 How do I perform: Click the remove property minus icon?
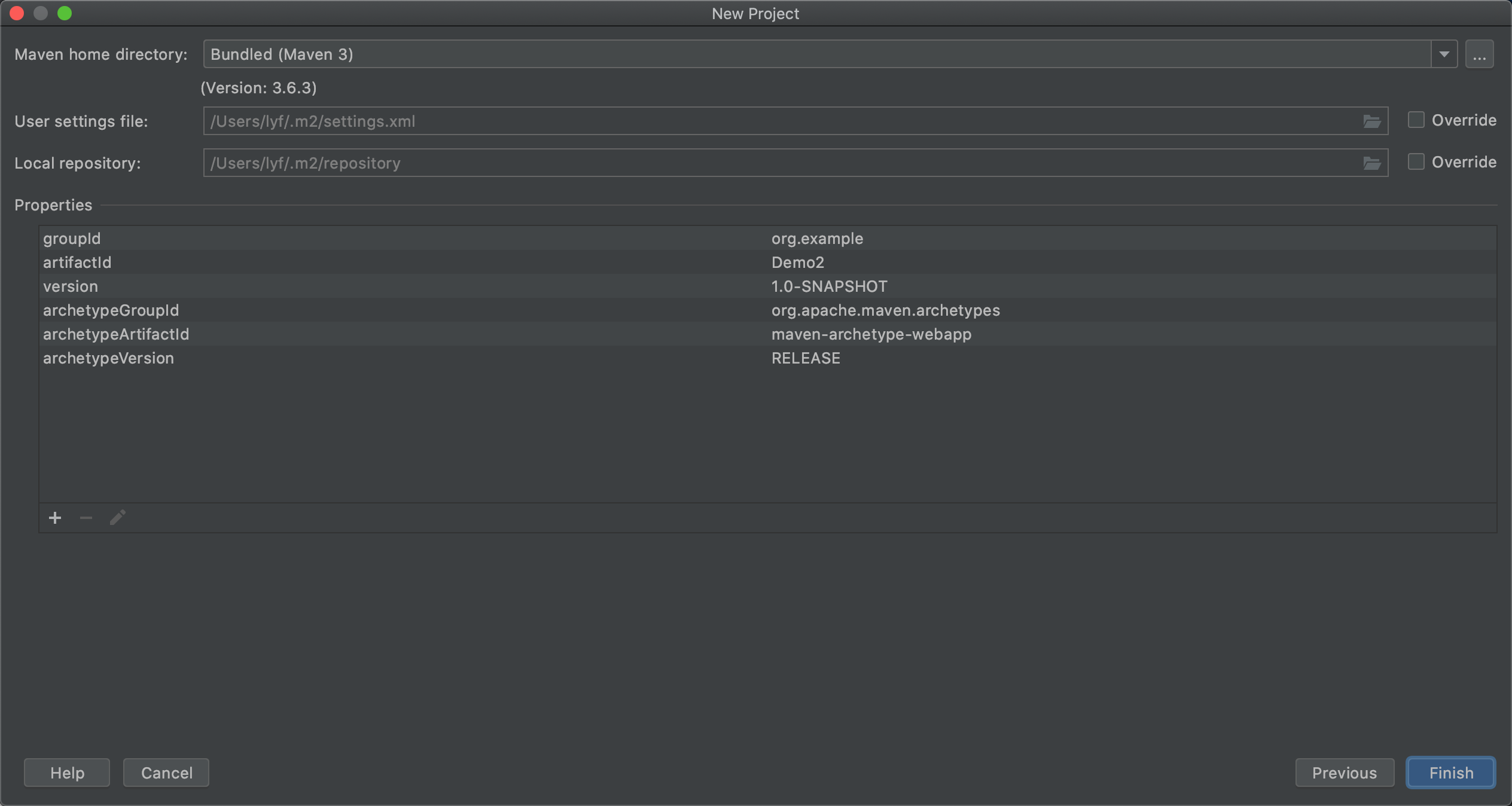pyautogui.click(x=86, y=518)
